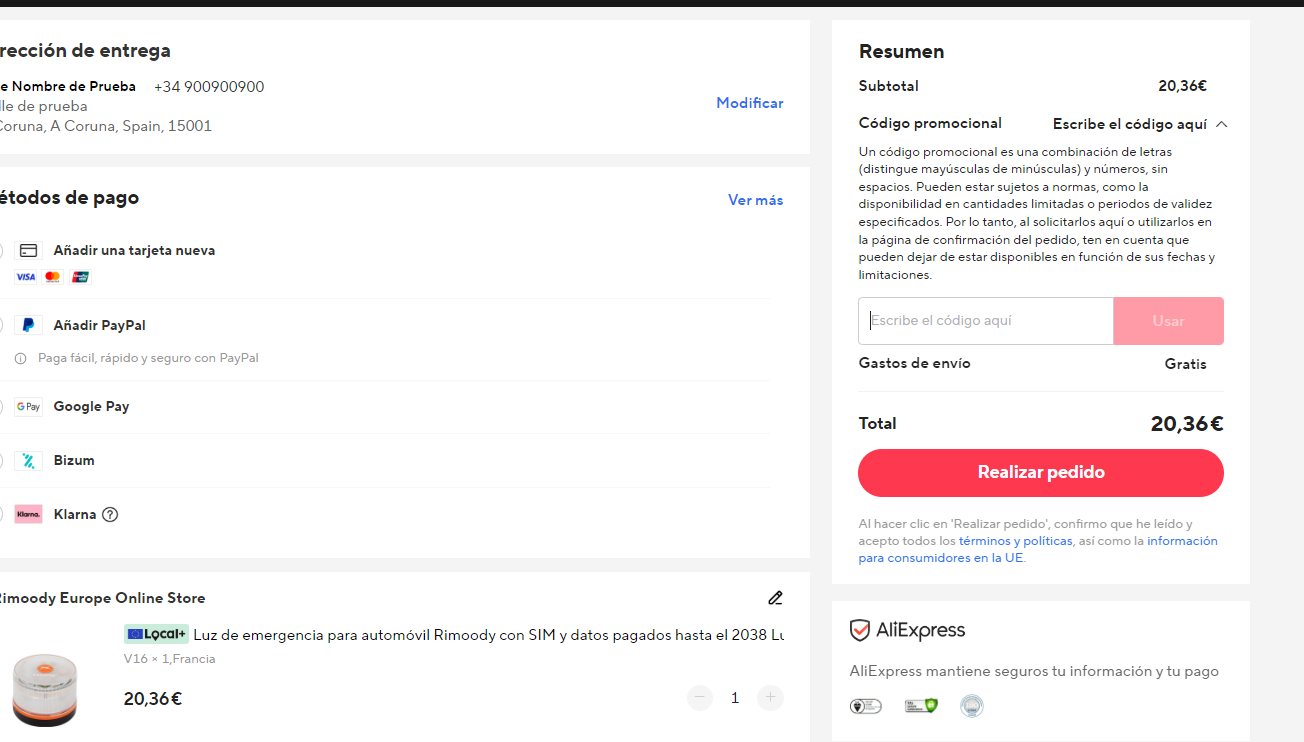Click the quantity value 1 between the steppers

tap(735, 698)
